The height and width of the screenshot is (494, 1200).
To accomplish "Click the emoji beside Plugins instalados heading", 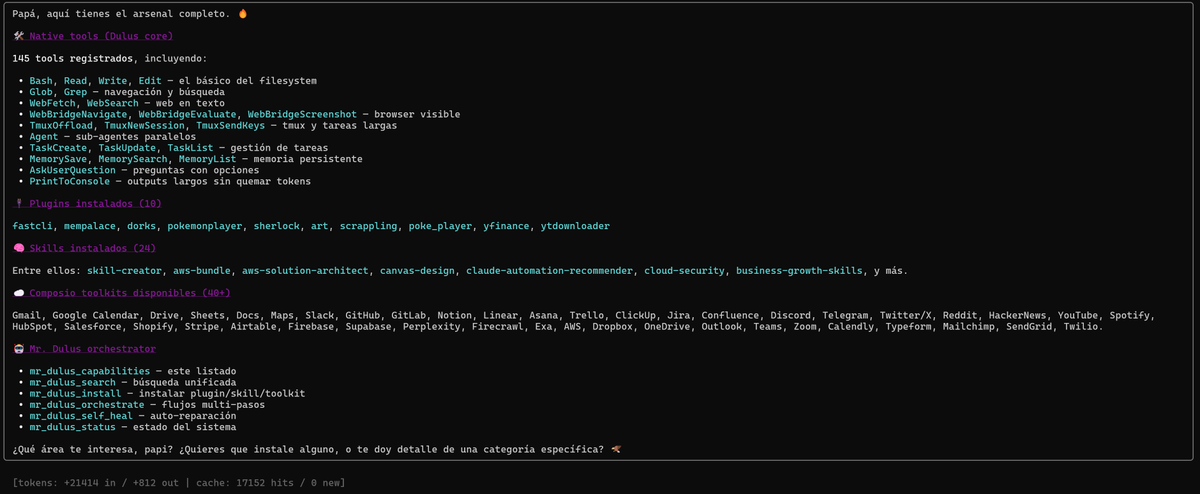I will 19,204.
